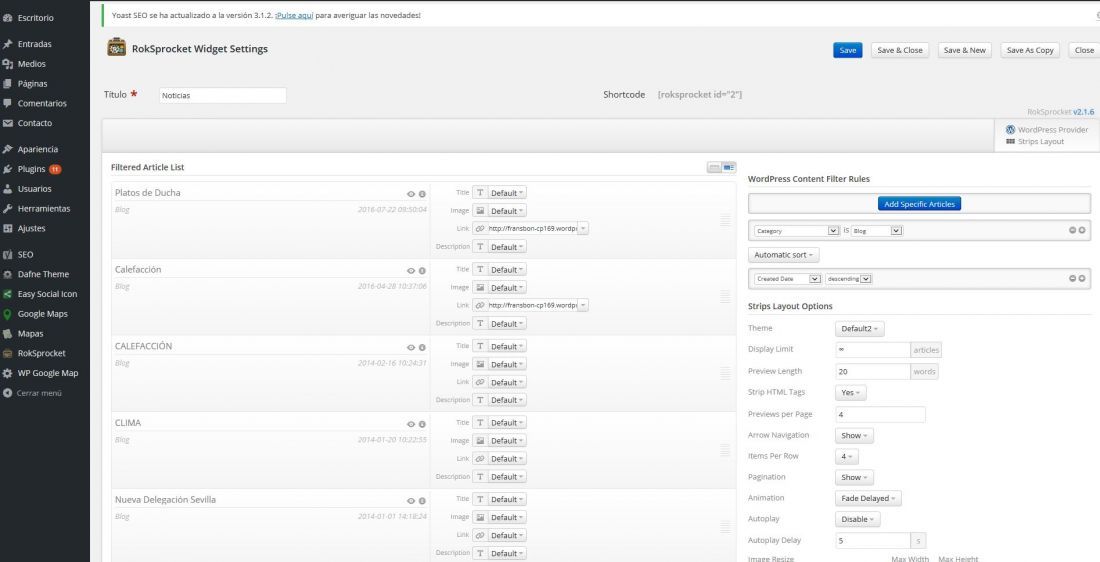Click info icon on Platos de Ducha
Screen dimensions: 1100x562
(422, 194)
